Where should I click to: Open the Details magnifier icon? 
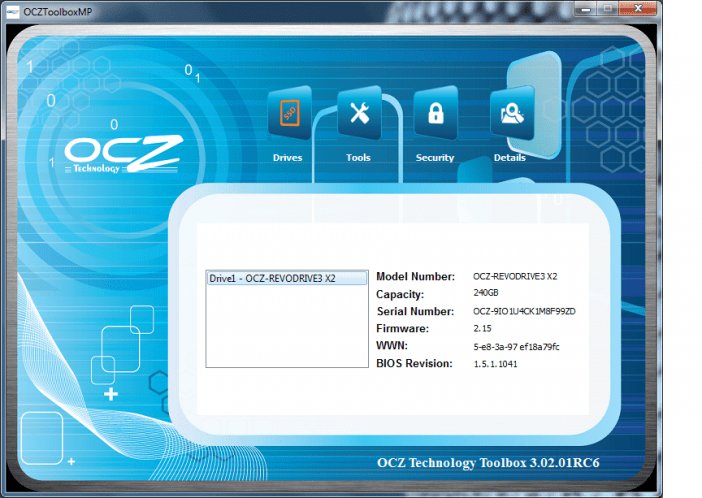tap(512, 112)
